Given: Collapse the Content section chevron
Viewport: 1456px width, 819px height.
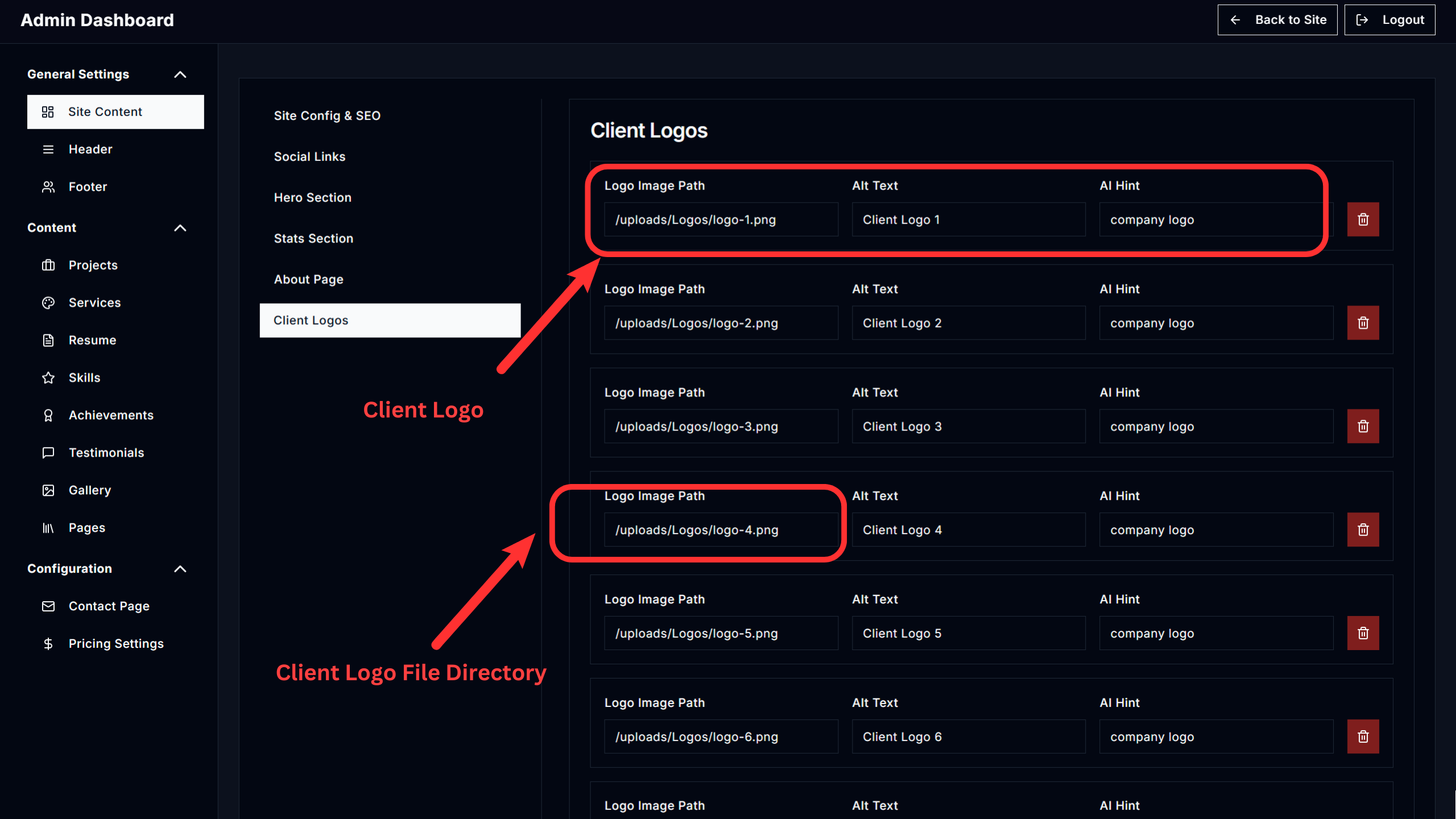Looking at the screenshot, I should [x=180, y=228].
